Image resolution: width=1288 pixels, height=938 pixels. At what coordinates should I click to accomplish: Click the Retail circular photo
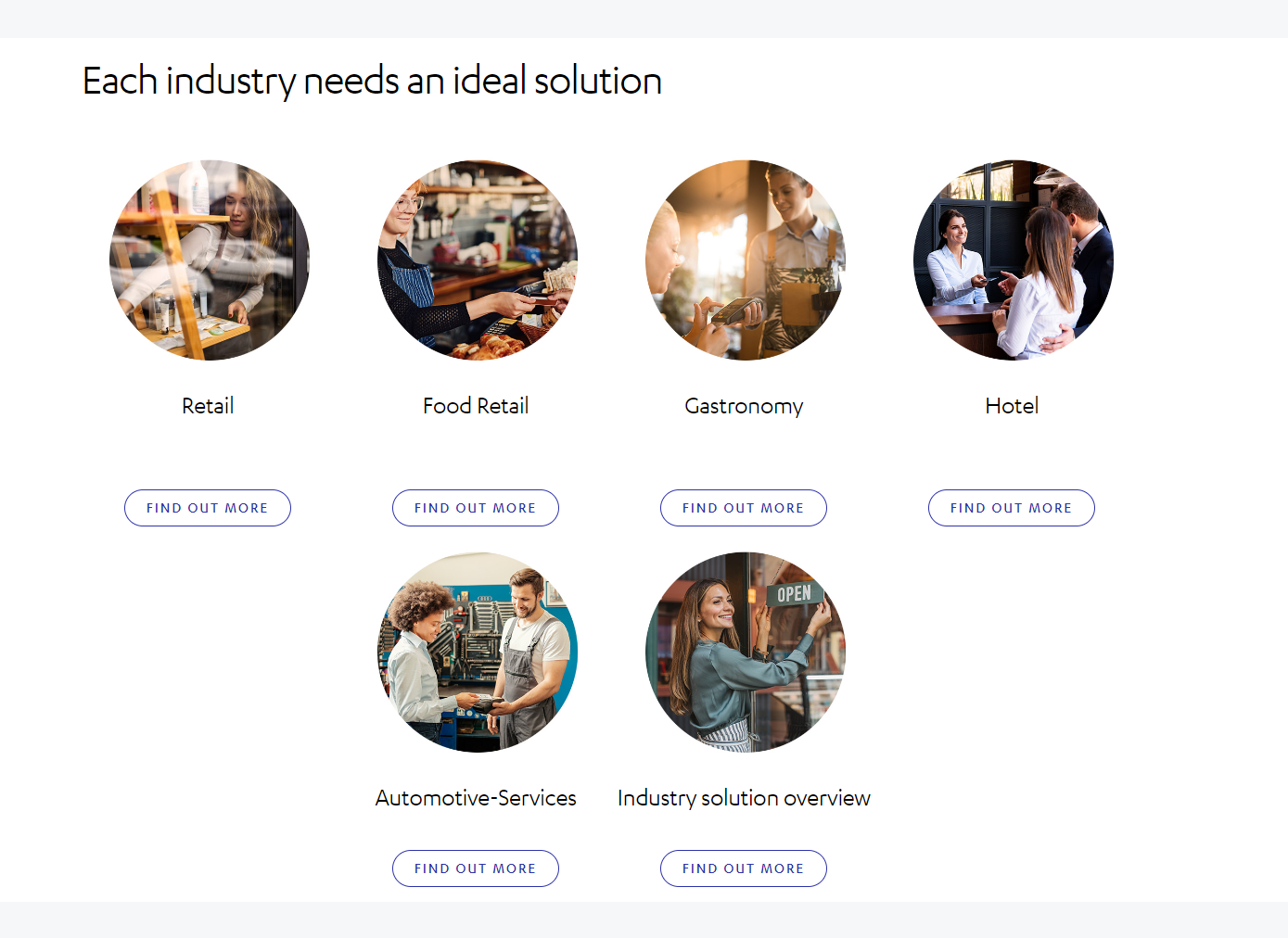[210, 260]
